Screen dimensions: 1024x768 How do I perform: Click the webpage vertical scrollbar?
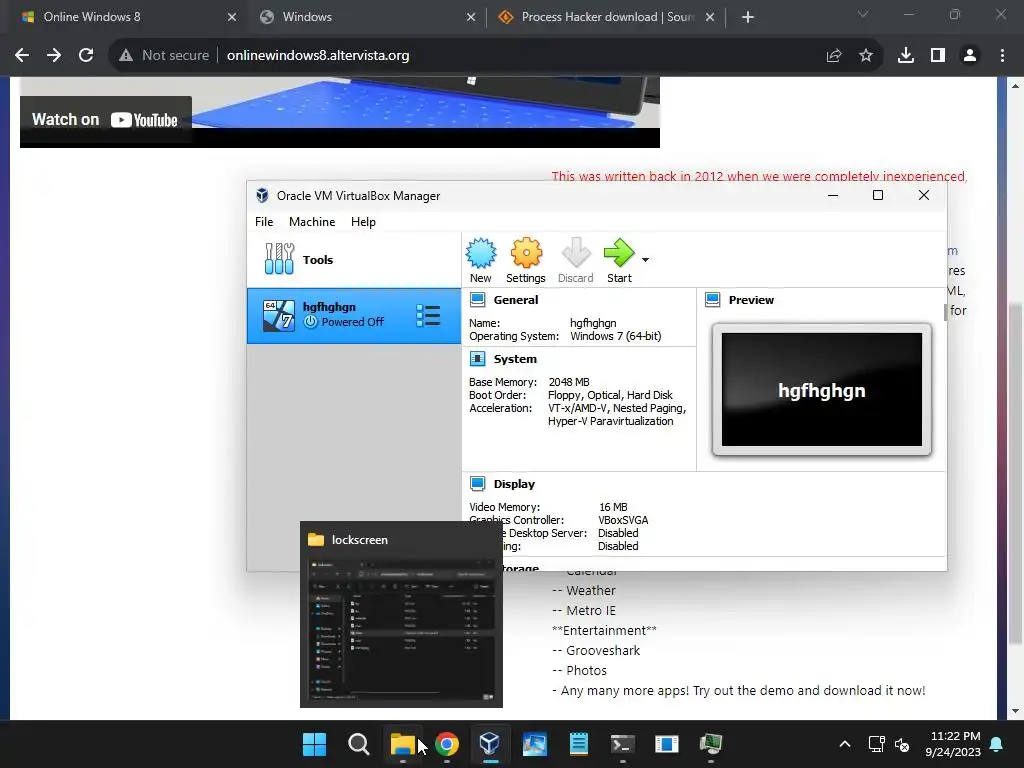[1015, 473]
